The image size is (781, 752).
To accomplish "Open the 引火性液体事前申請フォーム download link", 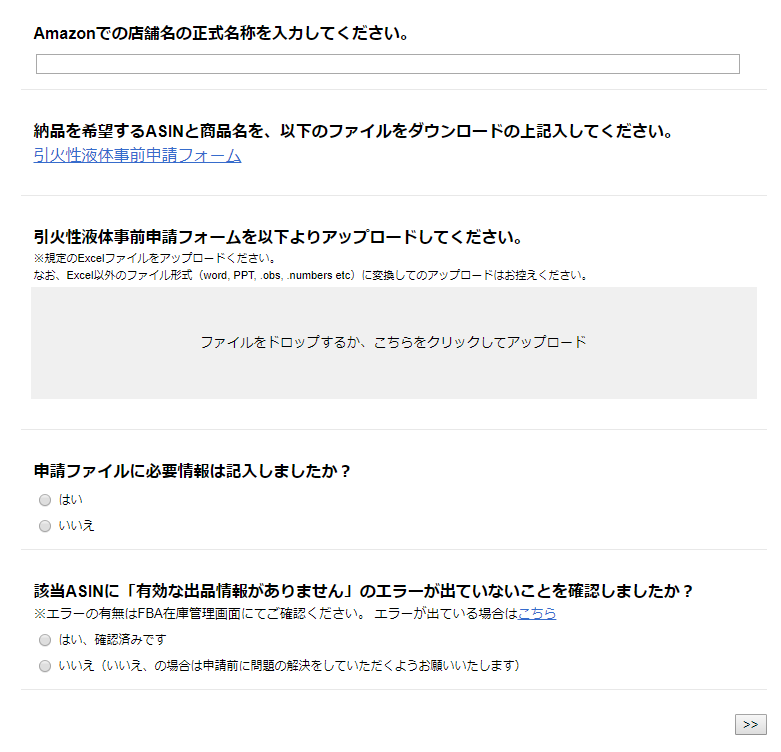I will click(137, 155).
